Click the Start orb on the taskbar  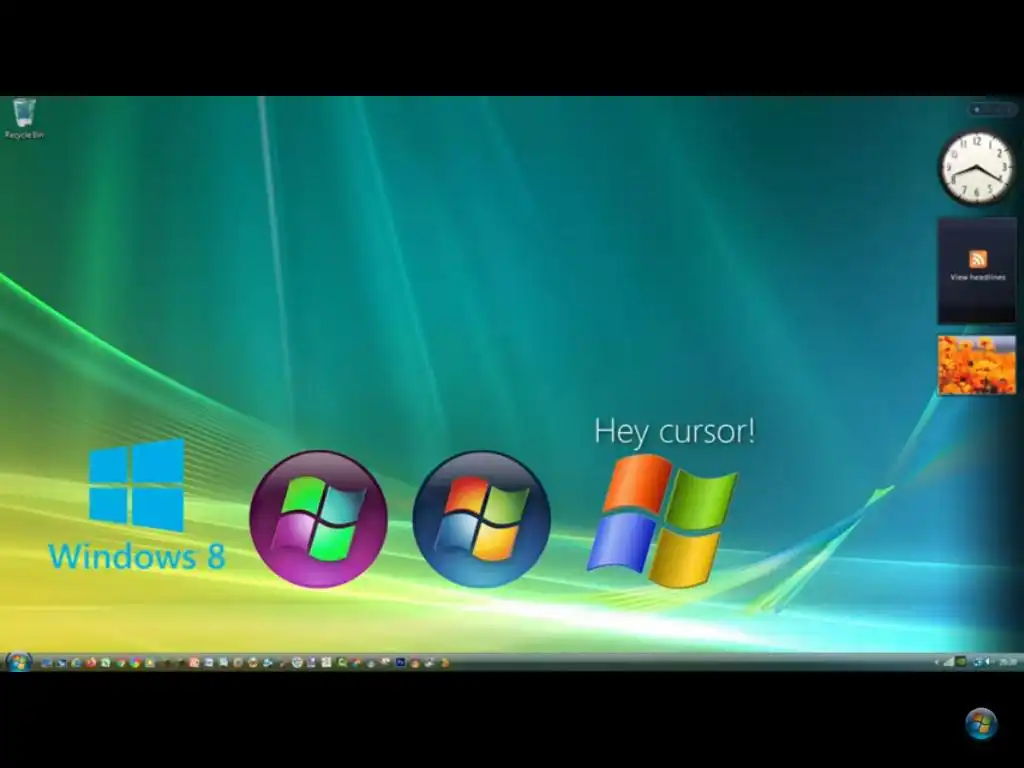[18, 662]
